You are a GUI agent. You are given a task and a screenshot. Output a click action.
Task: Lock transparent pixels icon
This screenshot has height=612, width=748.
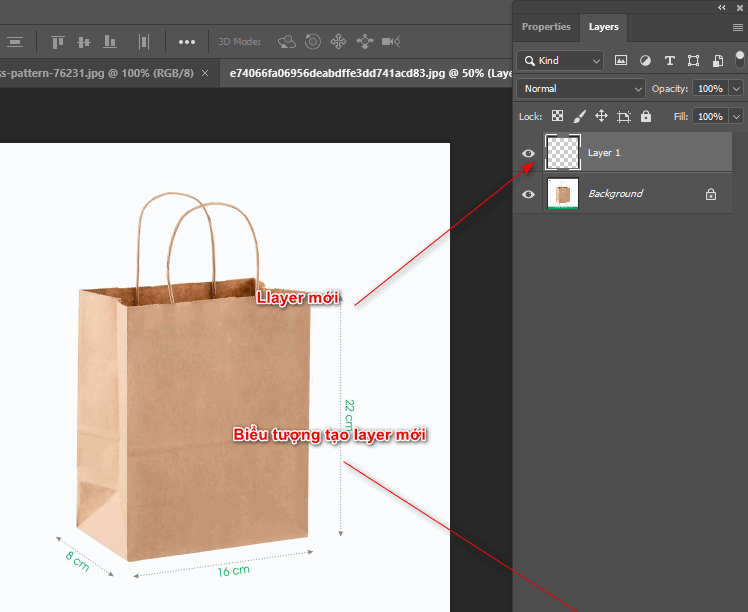pyautogui.click(x=557, y=116)
